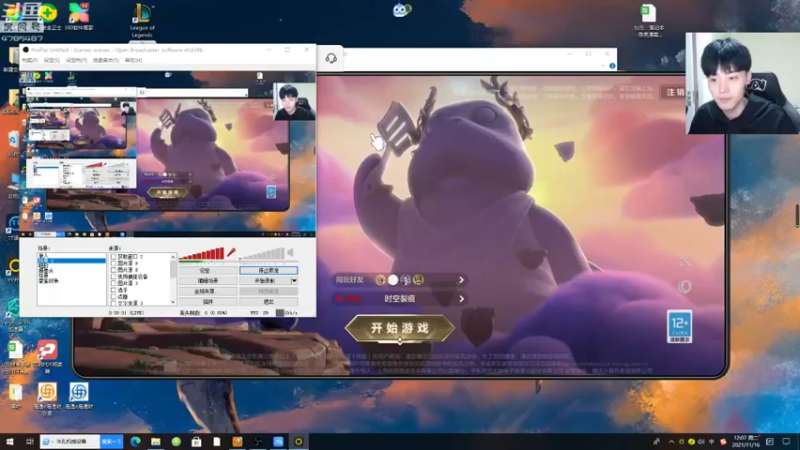This screenshot has width=800, height=450.
Task: Expand the 同玩好友 friends row arrow
Action: click(461, 280)
